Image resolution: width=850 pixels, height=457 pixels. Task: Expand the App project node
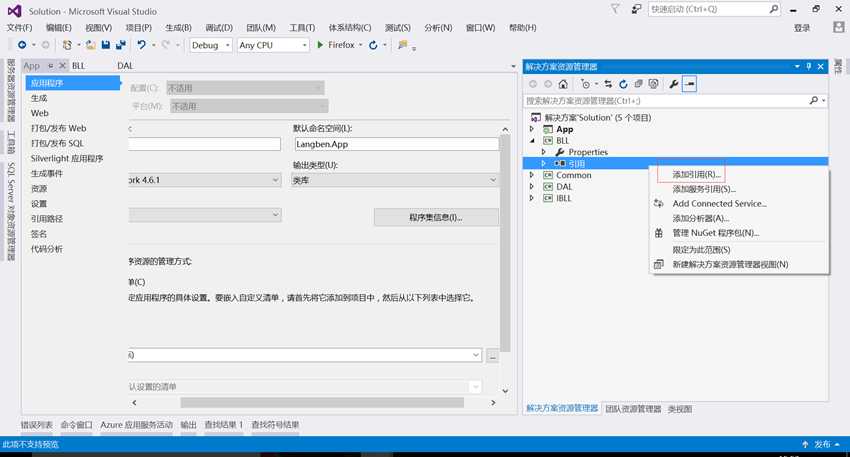pos(532,129)
